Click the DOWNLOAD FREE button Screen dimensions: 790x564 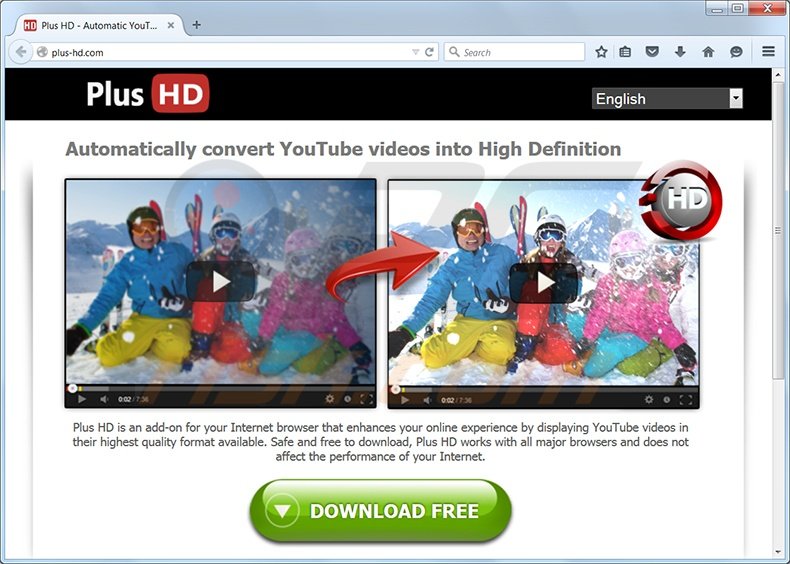tap(380, 511)
